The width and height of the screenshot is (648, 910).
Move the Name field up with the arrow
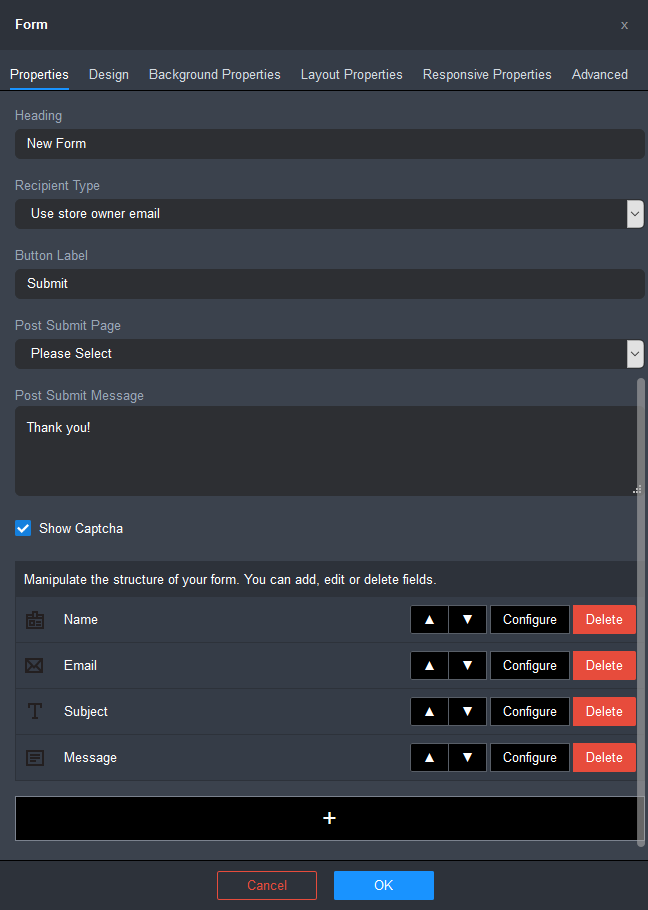[x=429, y=619]
